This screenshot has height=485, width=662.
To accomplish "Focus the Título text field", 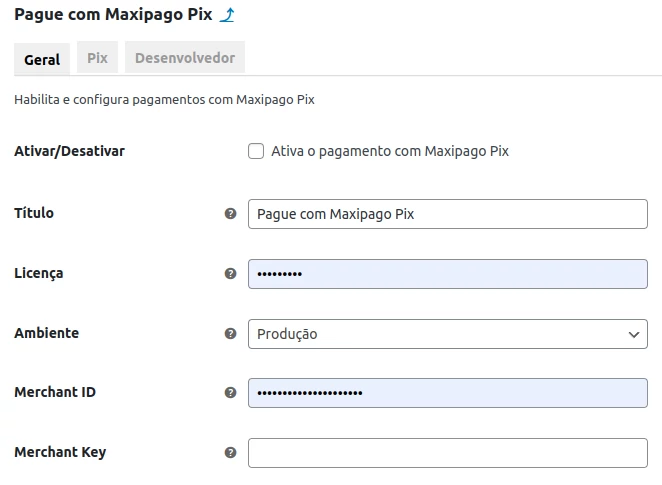I will pos(447,214).
